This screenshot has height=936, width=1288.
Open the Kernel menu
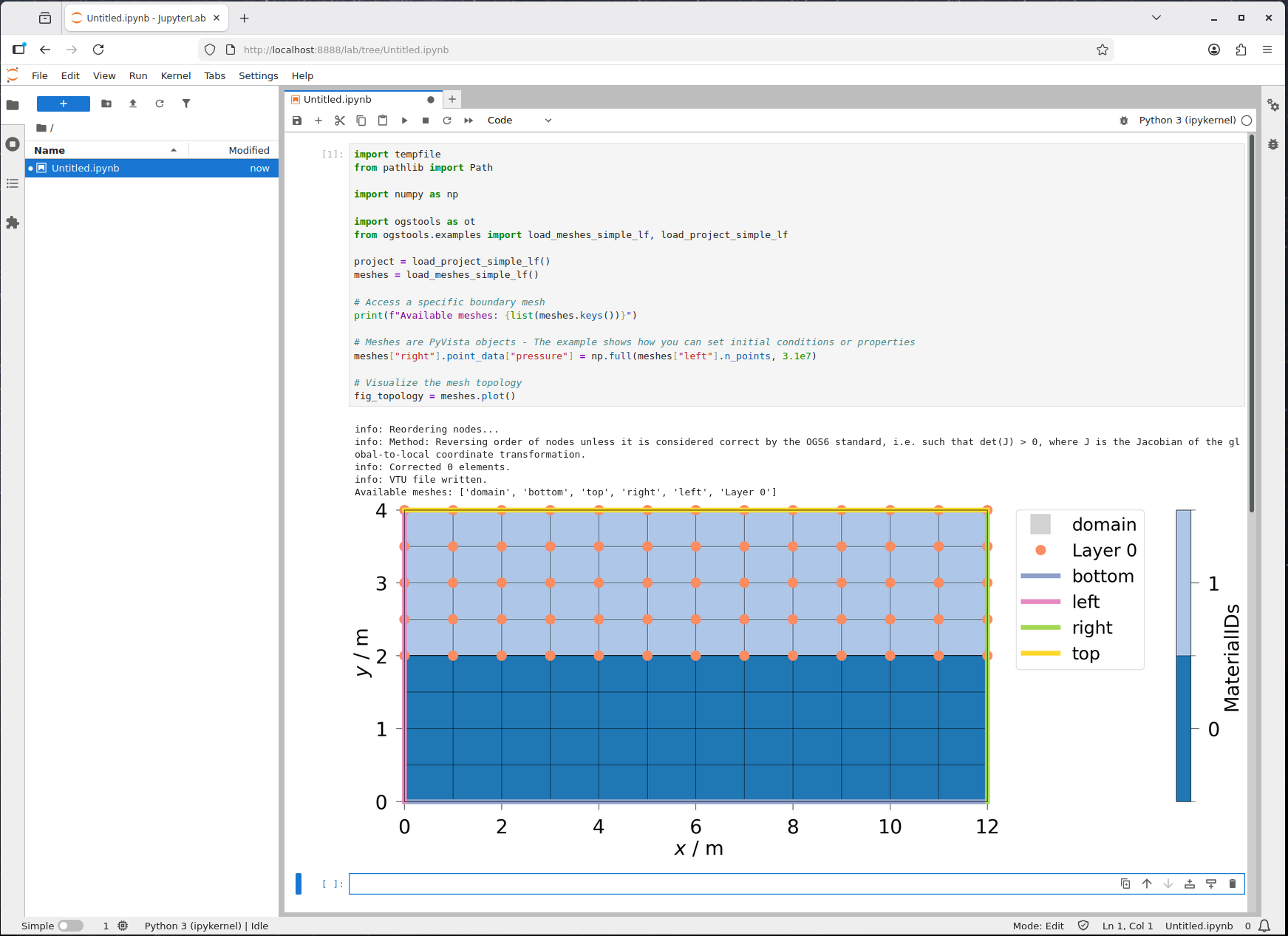175,75
